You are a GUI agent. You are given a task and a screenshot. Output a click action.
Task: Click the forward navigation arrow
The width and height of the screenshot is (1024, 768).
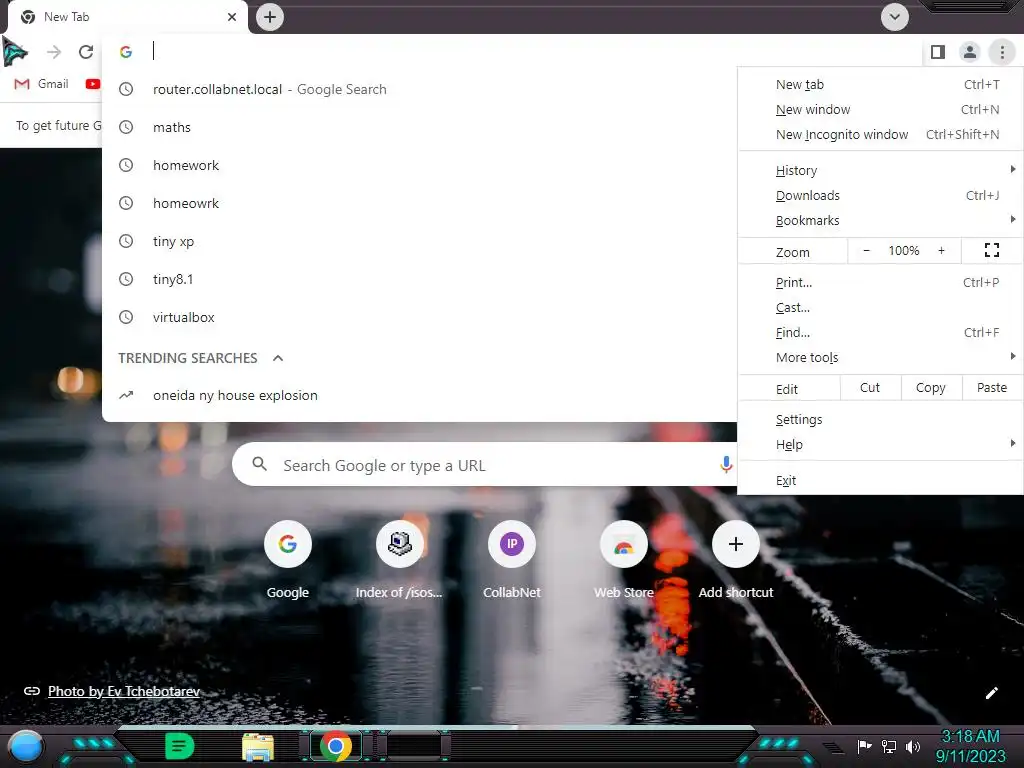tap(54, 52)
